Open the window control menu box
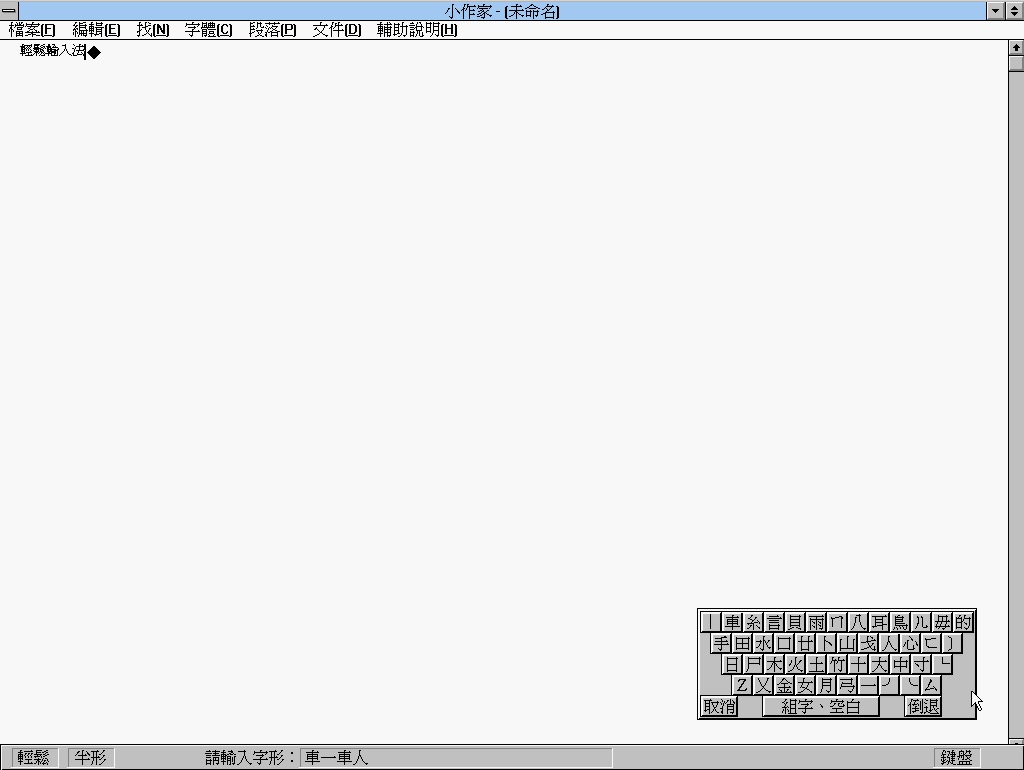Viewport: 1024px width, 770px height. (9, 10)
